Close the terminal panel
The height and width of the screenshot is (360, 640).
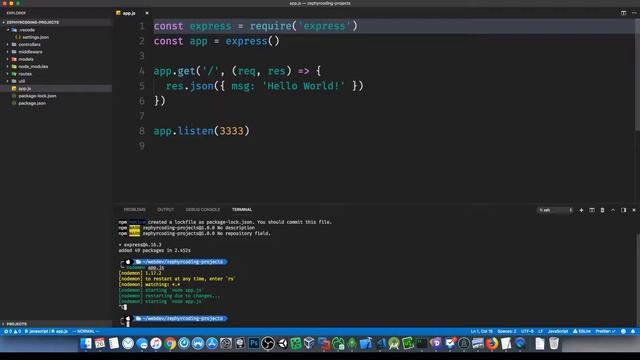[x=634, y=210]
